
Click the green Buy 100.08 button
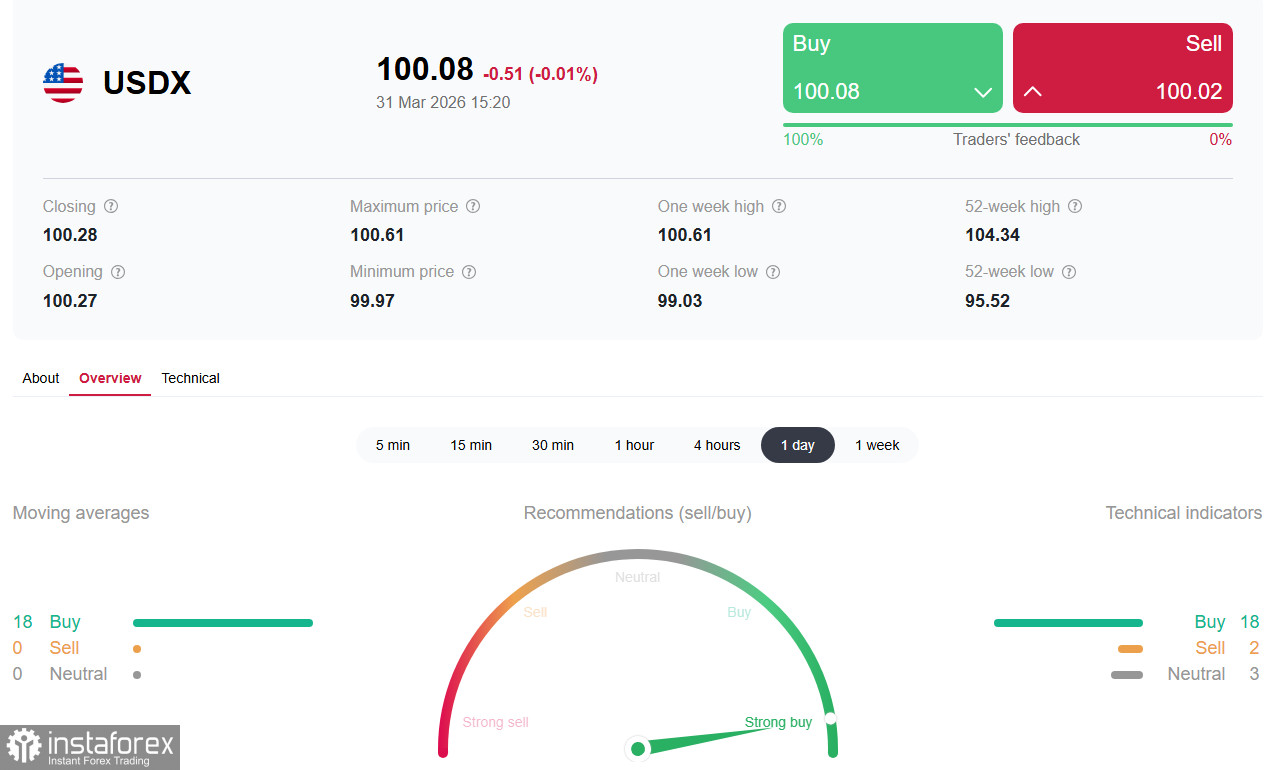[x=893, y=68]
